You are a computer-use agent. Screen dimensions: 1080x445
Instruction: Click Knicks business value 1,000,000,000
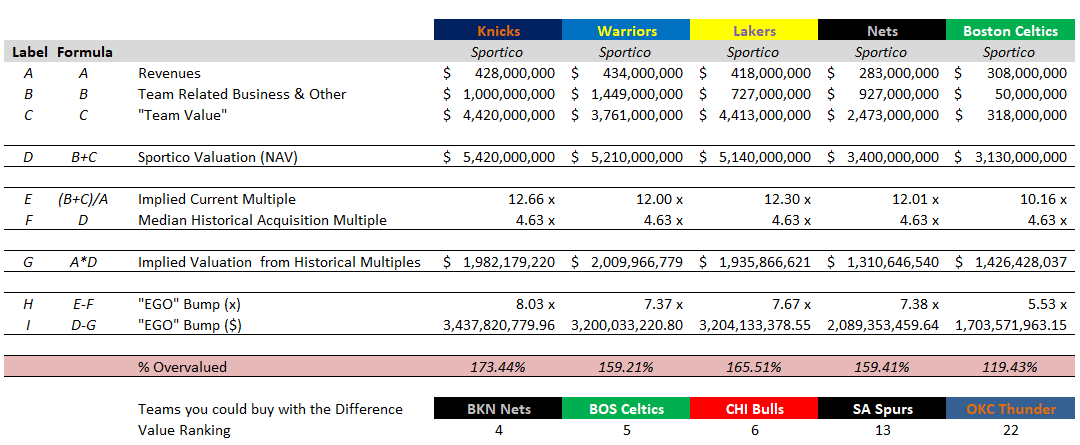coord(509,94)
